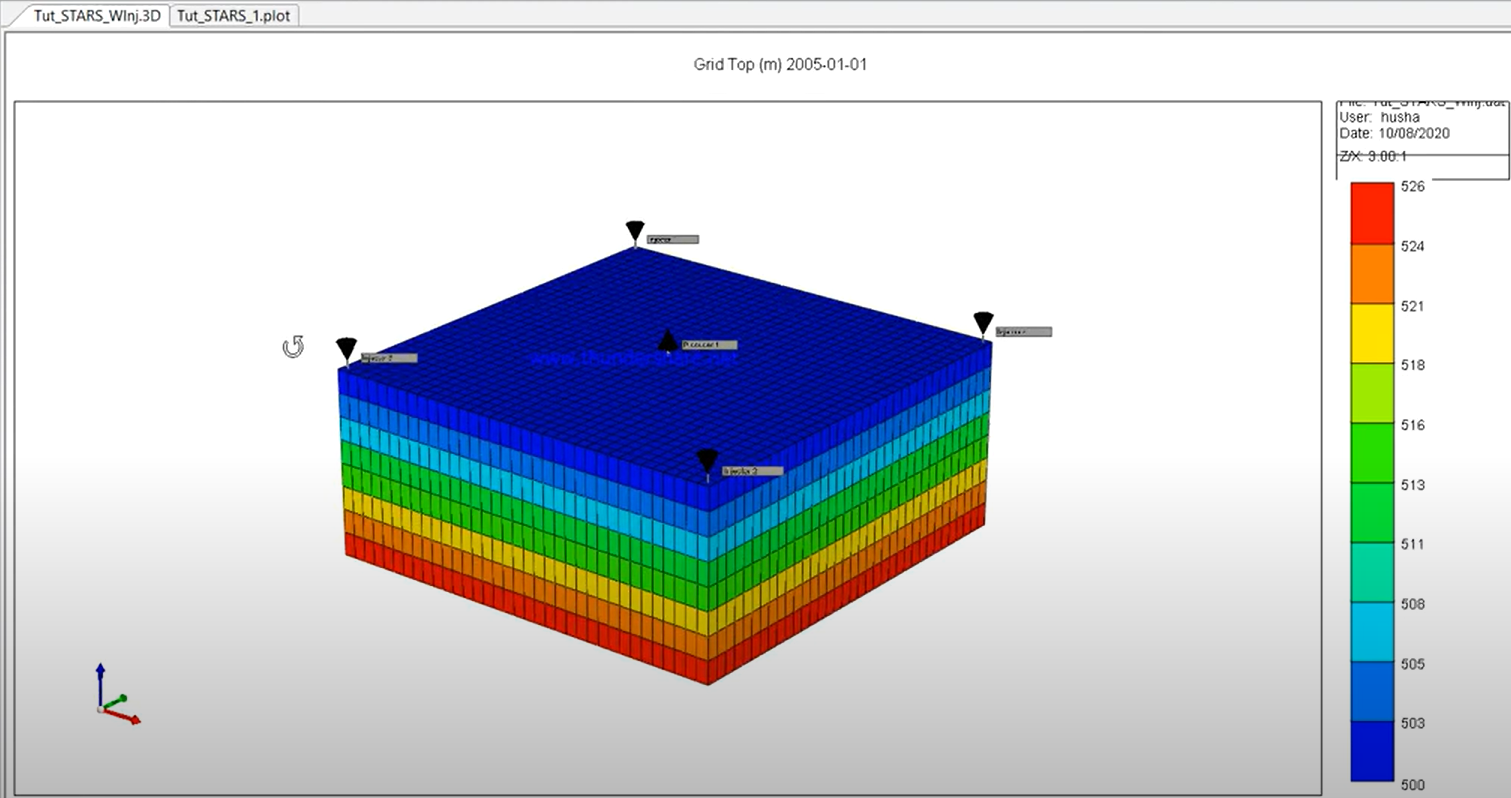Click the legend value 513

click(x=1412, y=485)
